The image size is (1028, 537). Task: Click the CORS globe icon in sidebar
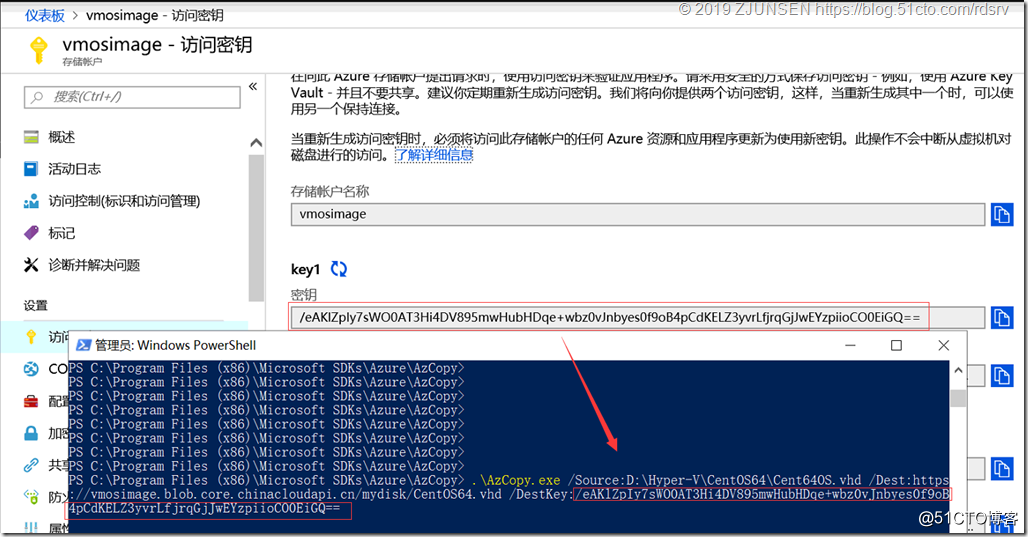pyautogui.click(x=31, y=369)
